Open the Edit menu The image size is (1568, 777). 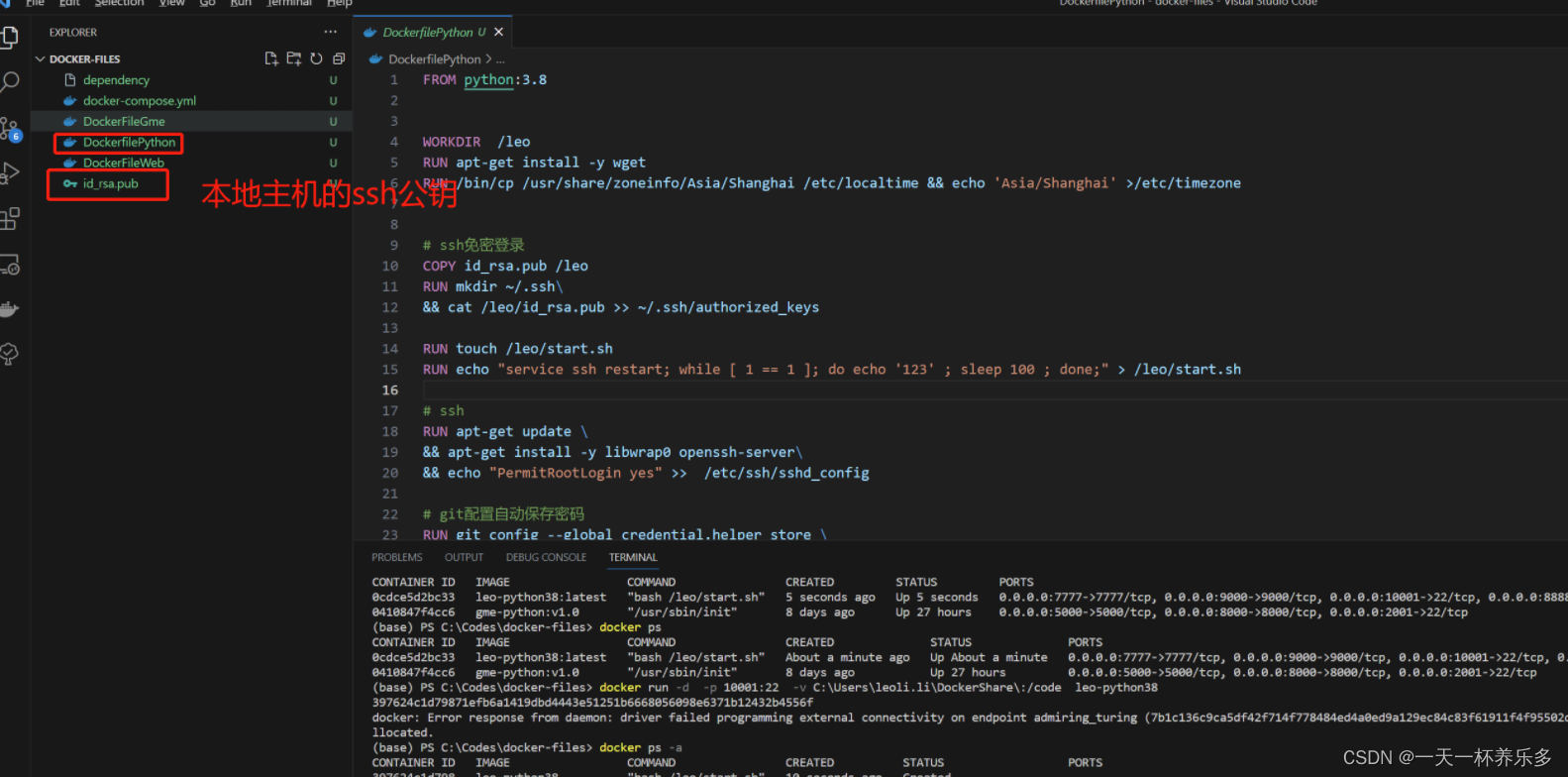click(69, 3)
